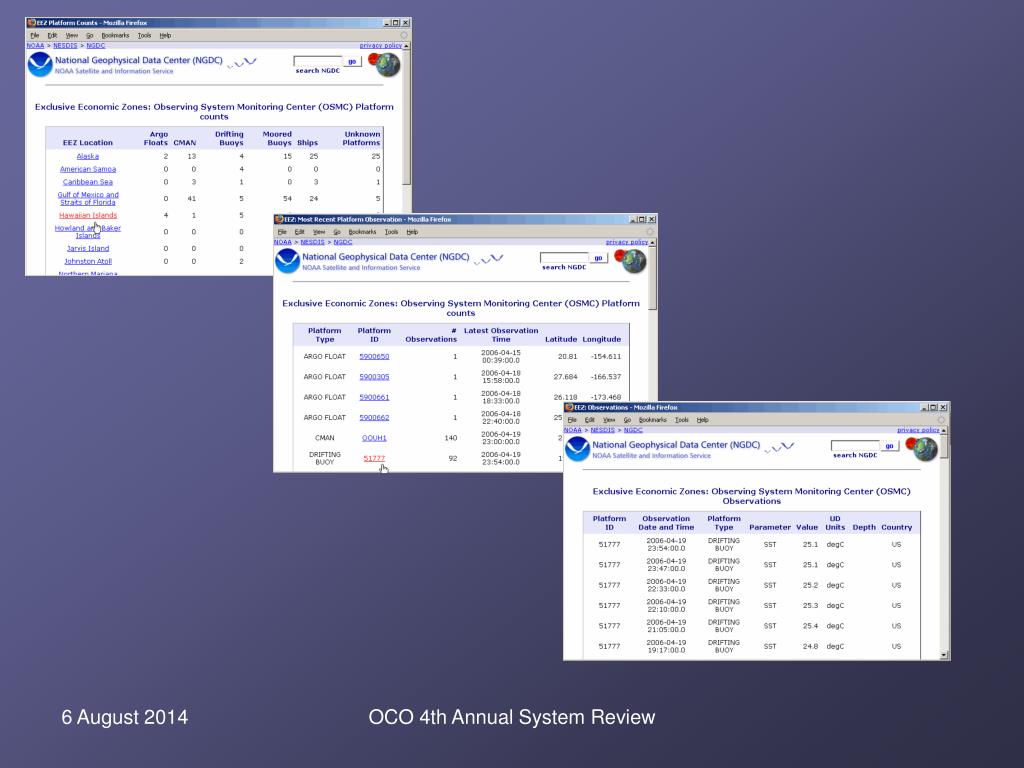Open the Alaska EEZ location link

pyautogui.click(x=88, y=156)
